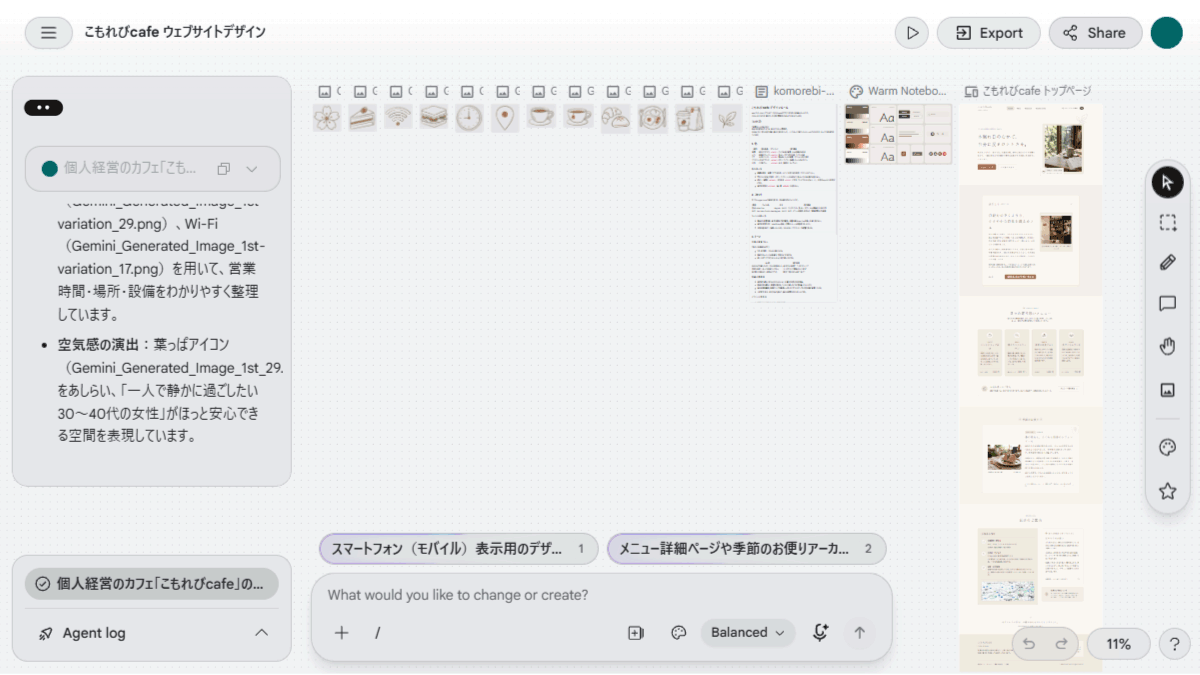Select the image insert tool
This screenshot has height=675, width=1200.
point(1167,390)
